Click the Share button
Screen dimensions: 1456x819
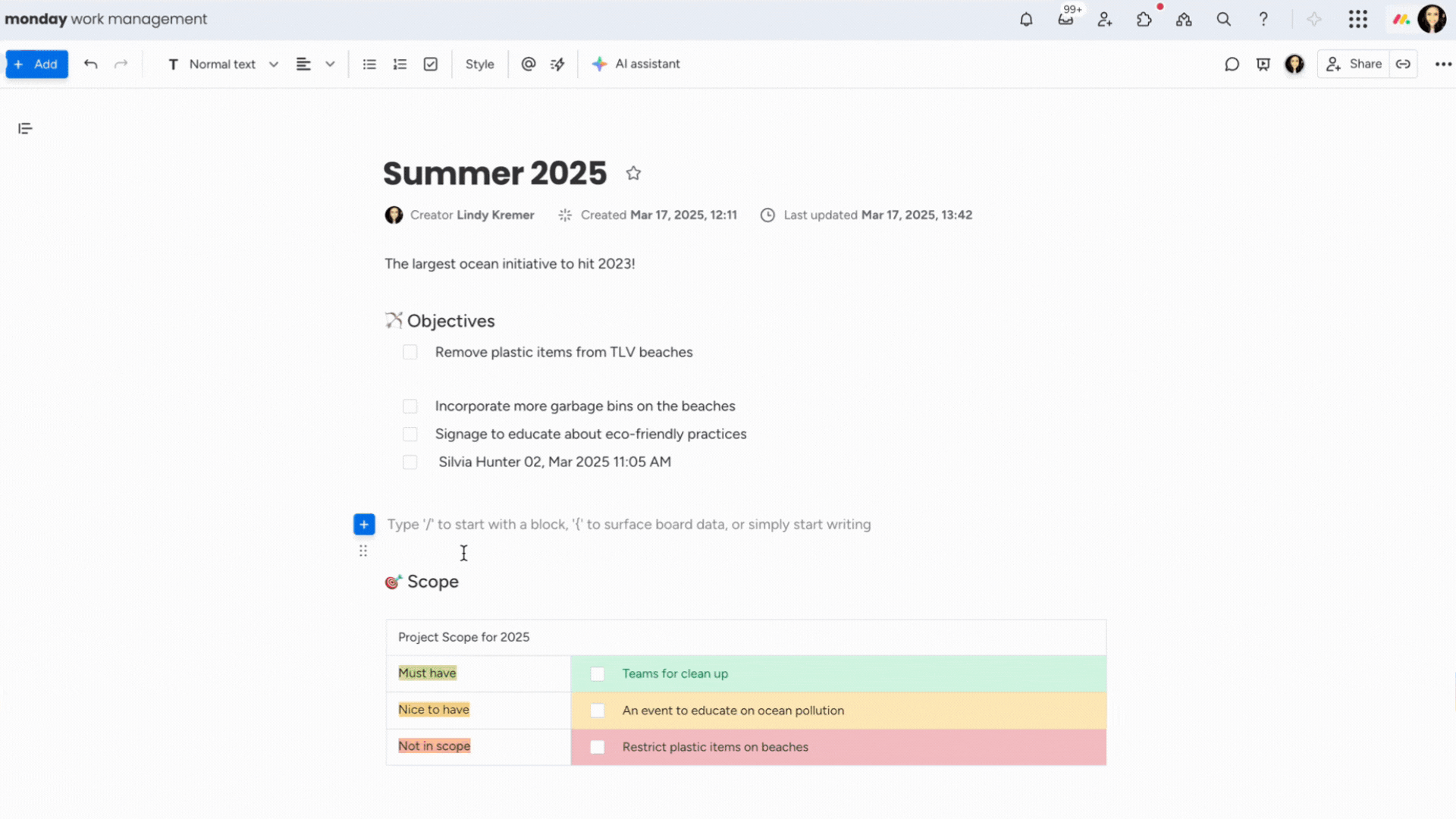(x=1354, y=64)
